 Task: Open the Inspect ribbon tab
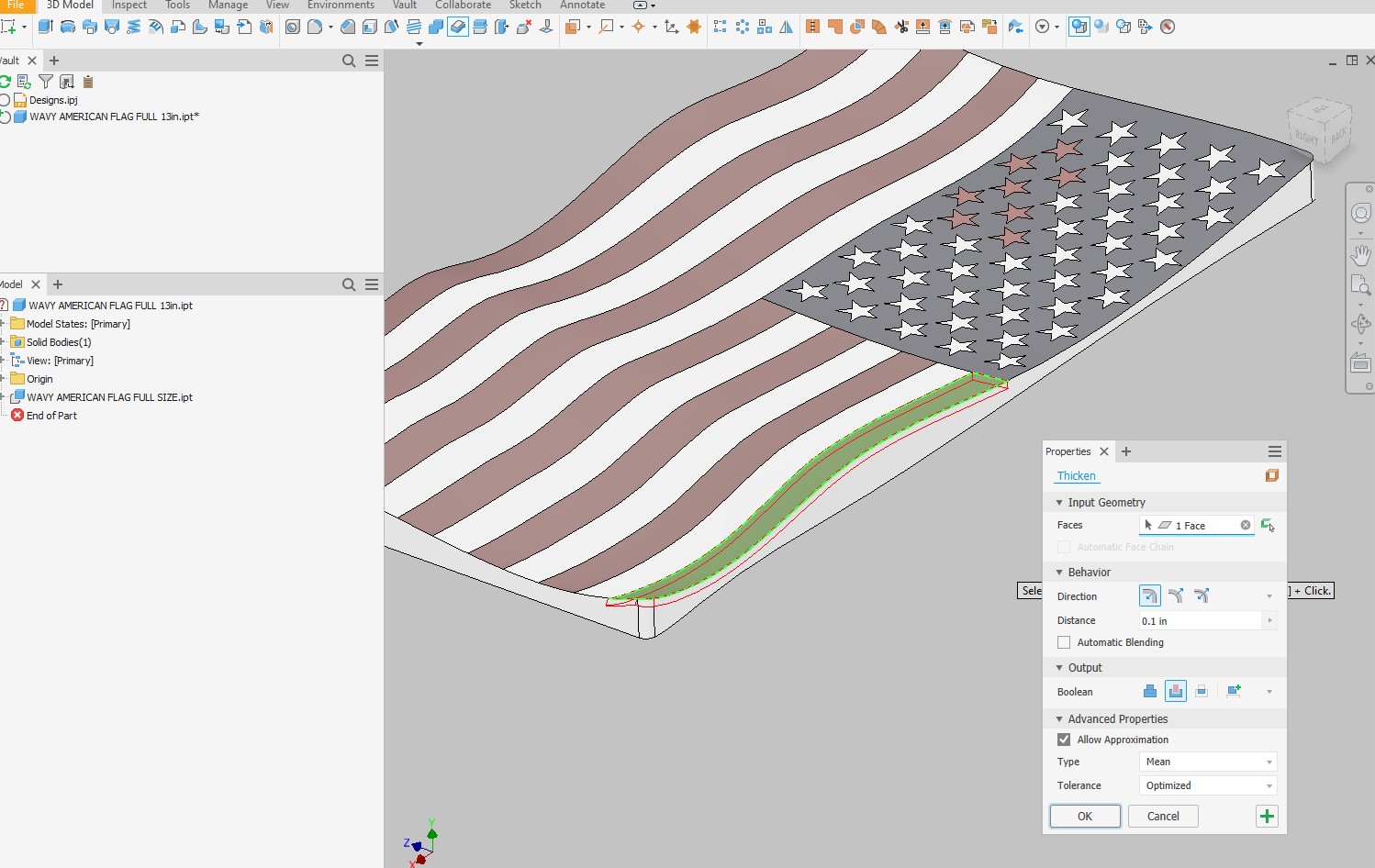(x=129, y=6)
